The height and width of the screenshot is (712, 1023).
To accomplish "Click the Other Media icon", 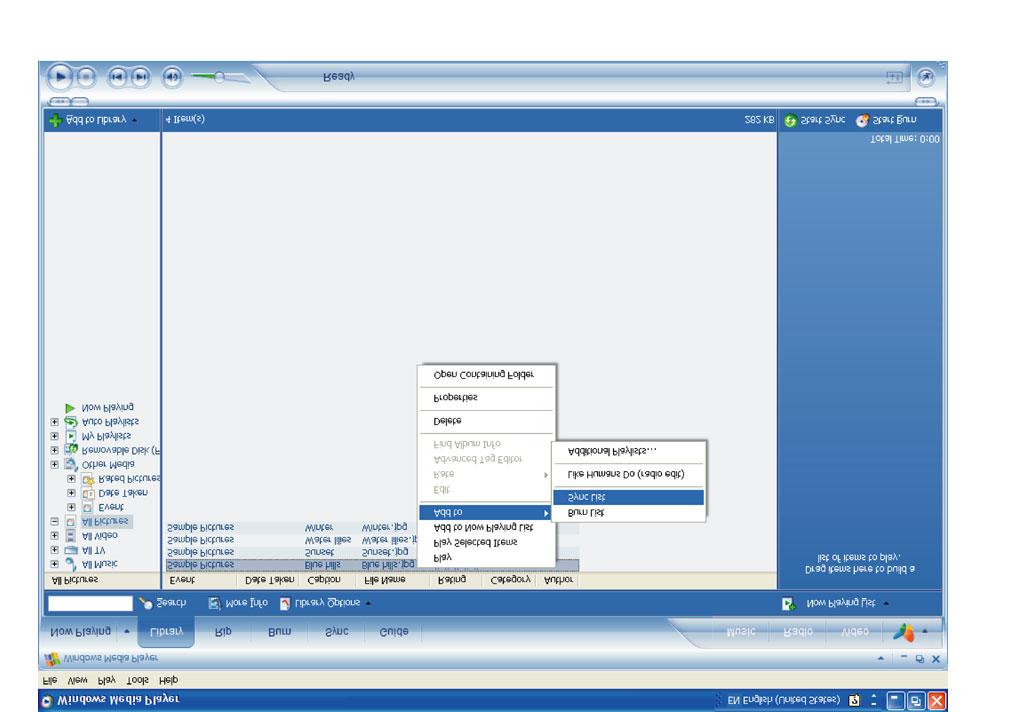I will [70, 465].
